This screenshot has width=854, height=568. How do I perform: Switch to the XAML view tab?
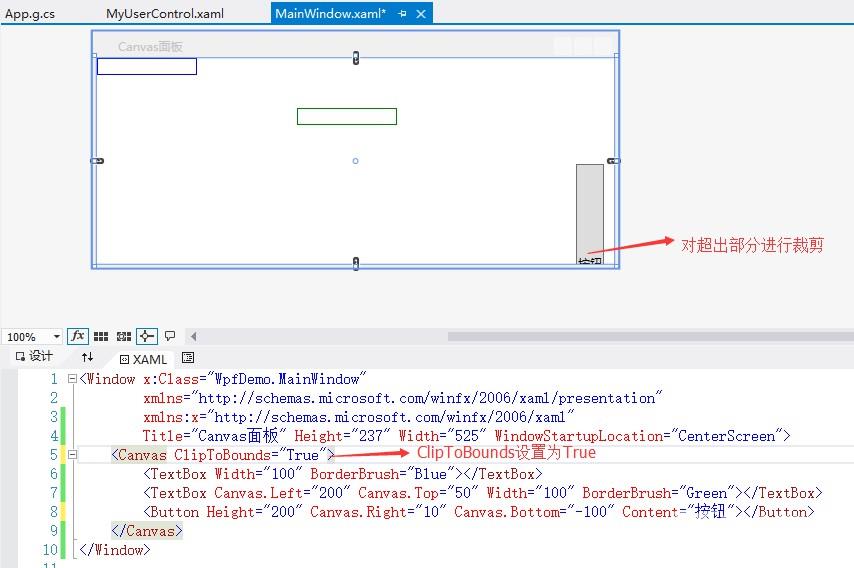(143, 359)
